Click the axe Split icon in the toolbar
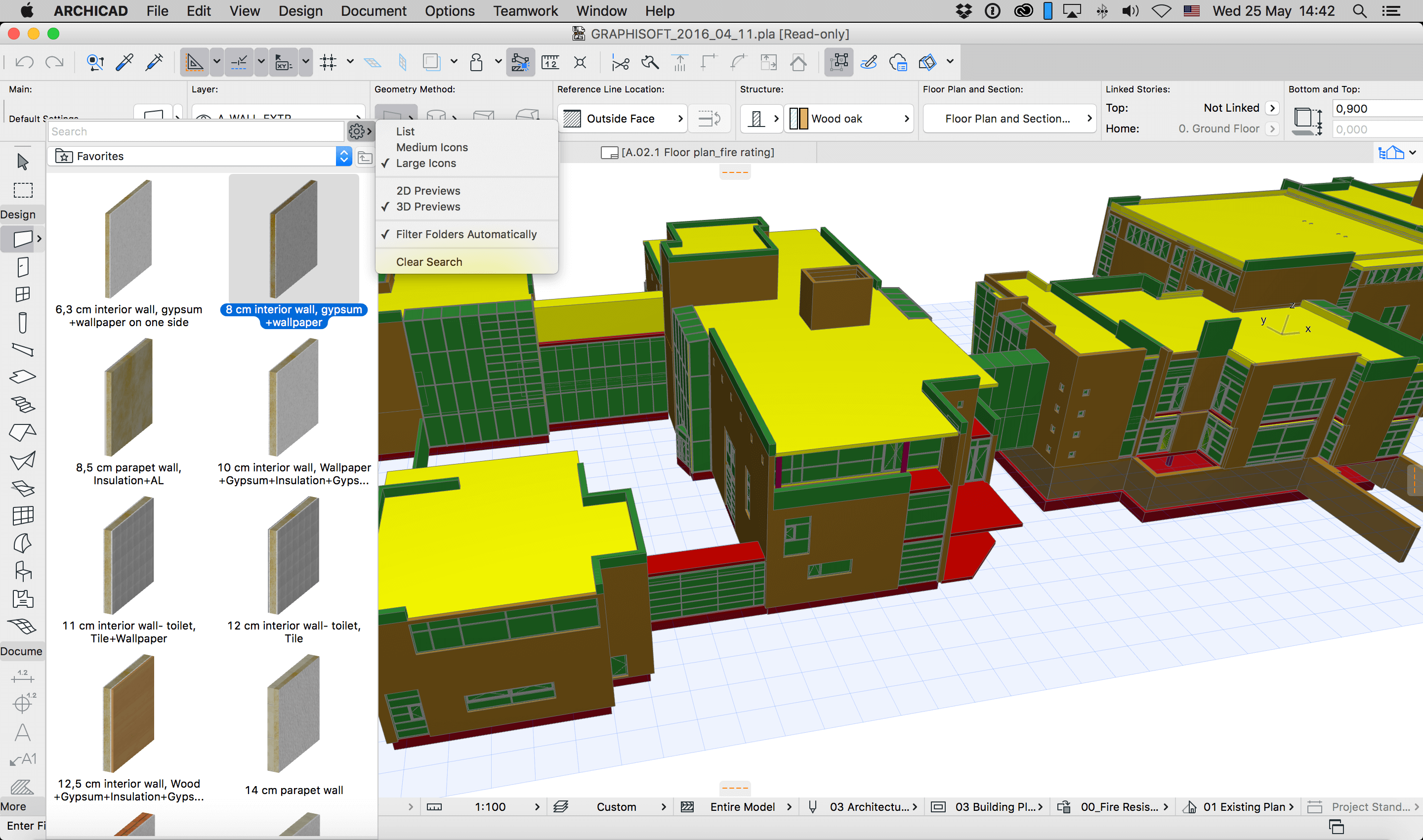The height and width of the screenshot is (840, 1423). coord(650,62)
